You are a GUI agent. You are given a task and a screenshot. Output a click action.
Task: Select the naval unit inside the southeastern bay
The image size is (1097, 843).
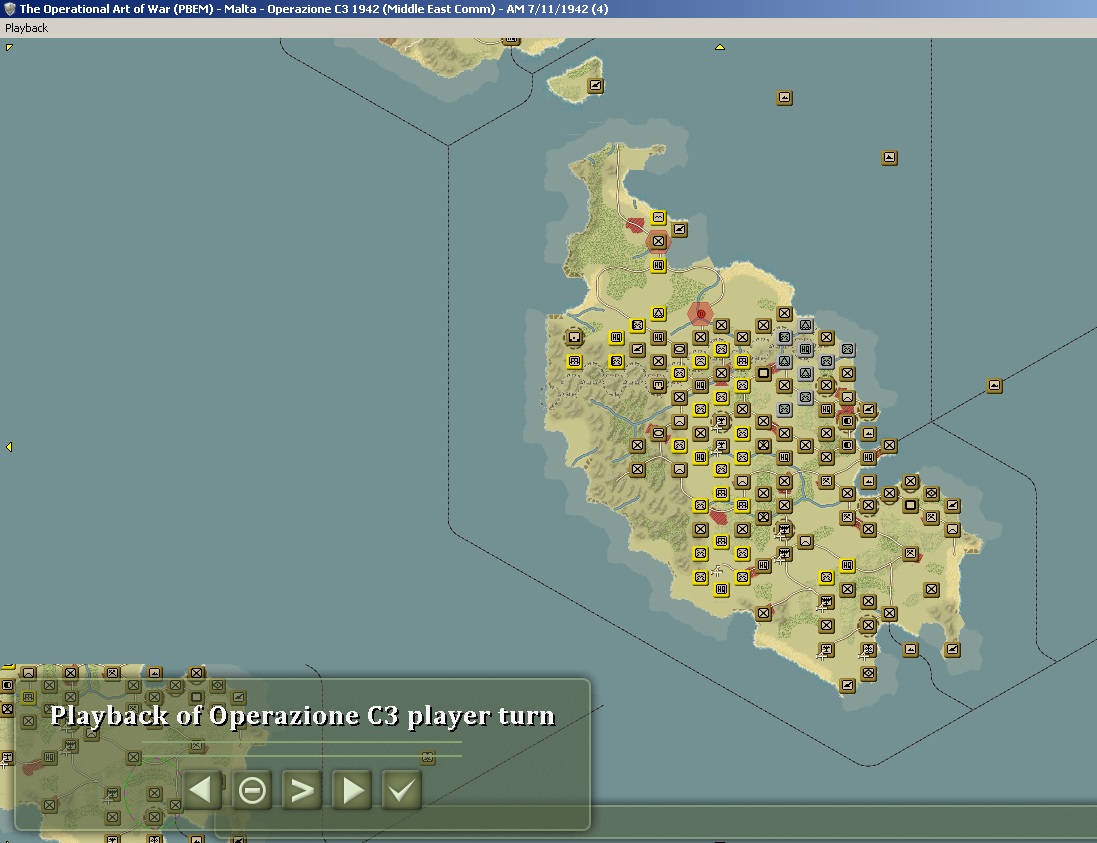click(x=910, y=649)
